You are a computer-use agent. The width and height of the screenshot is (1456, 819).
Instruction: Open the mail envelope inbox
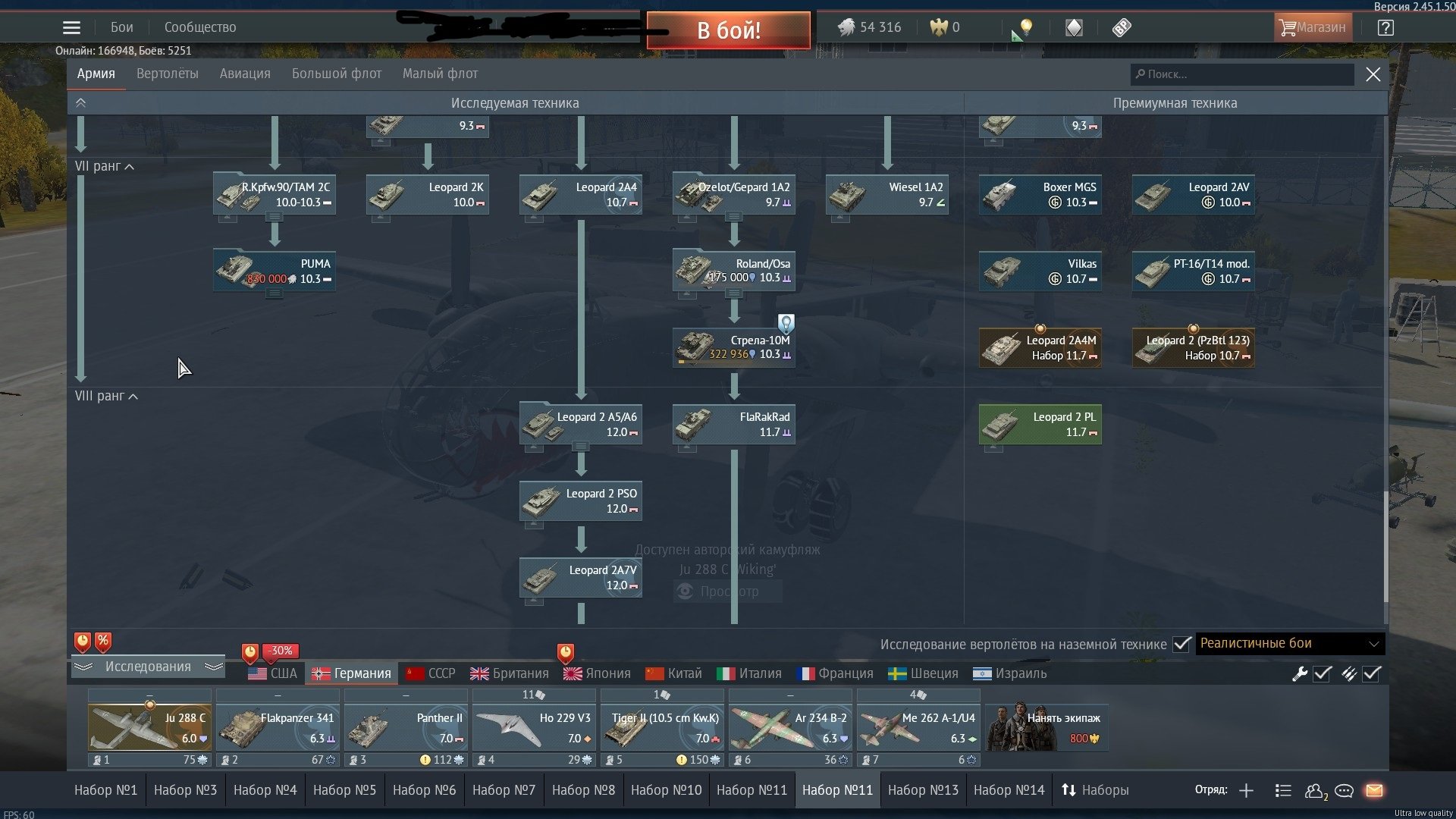pyautogui.click(x=1374, y=790)
